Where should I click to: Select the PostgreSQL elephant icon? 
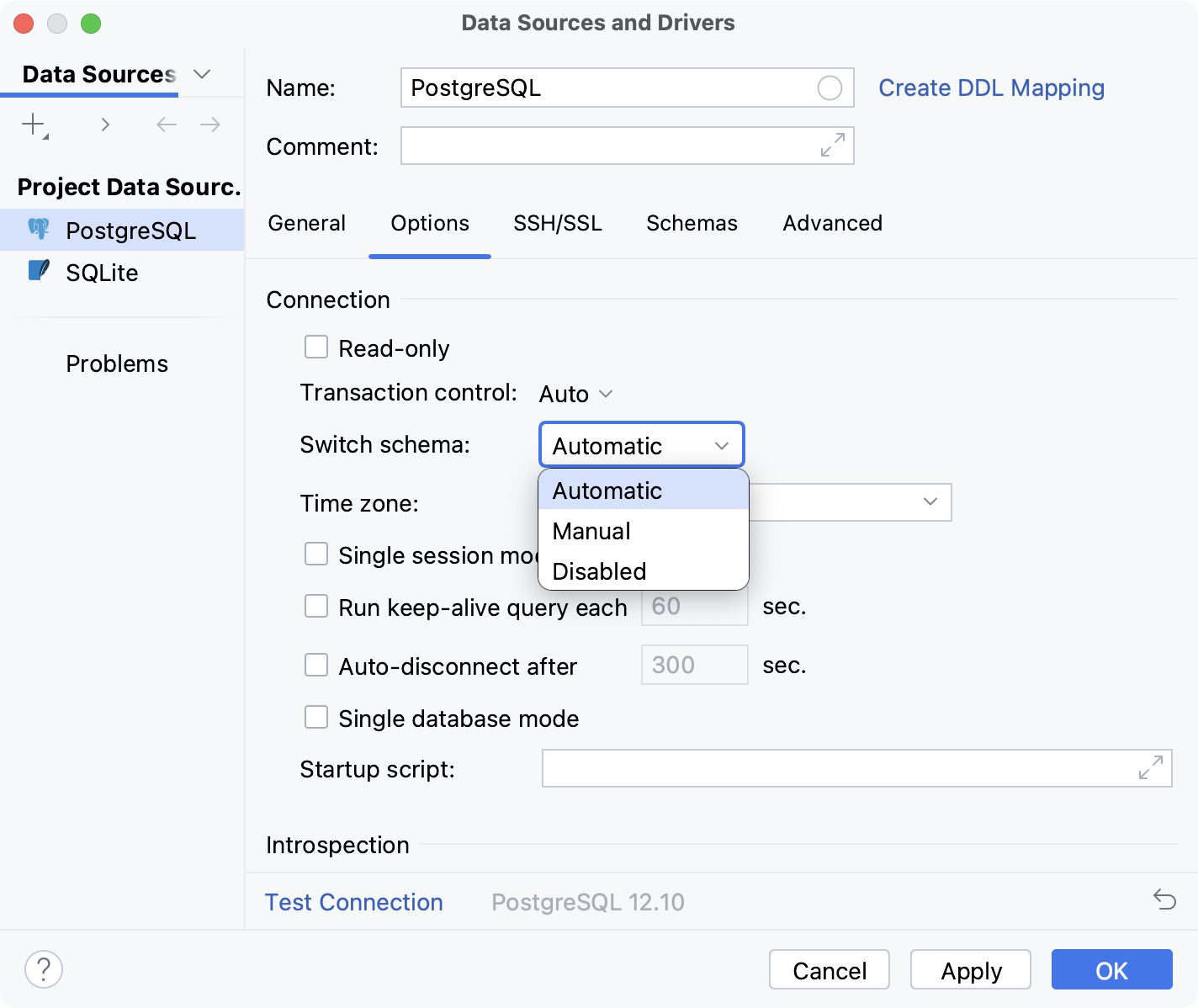click(x=39, y=229)
